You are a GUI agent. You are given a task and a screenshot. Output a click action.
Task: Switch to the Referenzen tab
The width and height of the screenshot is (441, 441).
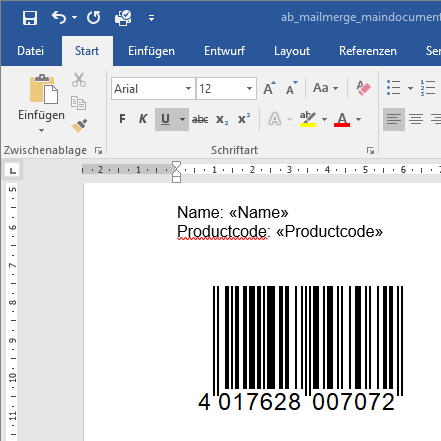point(368,51)
